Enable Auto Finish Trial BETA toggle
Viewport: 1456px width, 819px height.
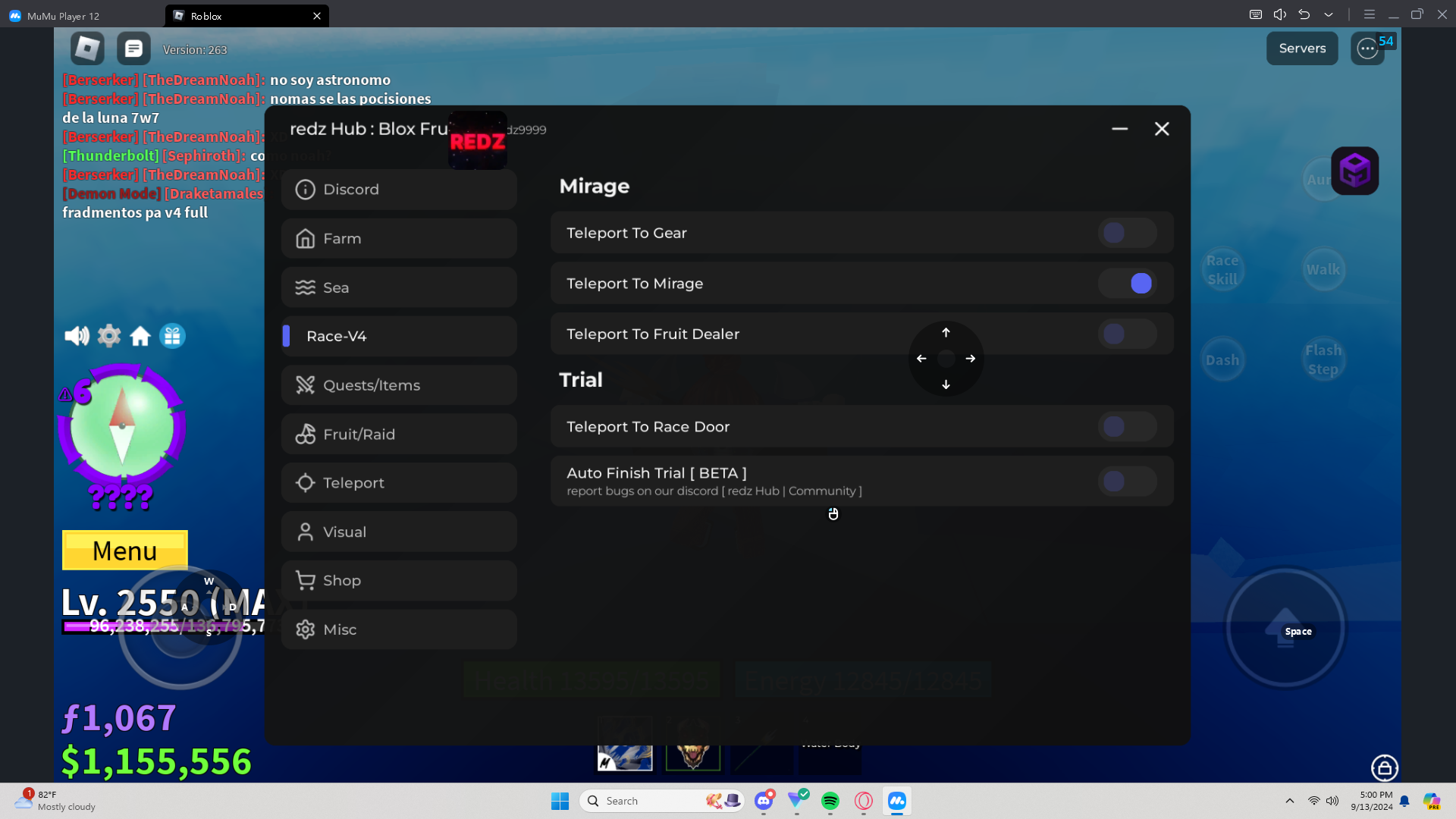coord(1127,481)
